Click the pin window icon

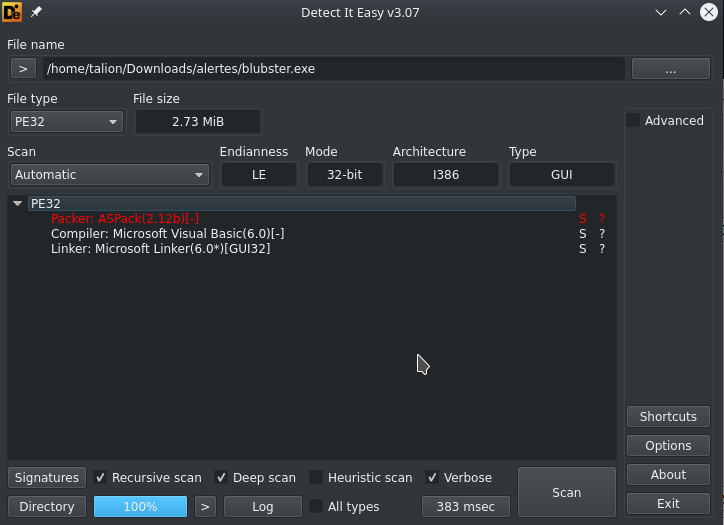[37, 12]
